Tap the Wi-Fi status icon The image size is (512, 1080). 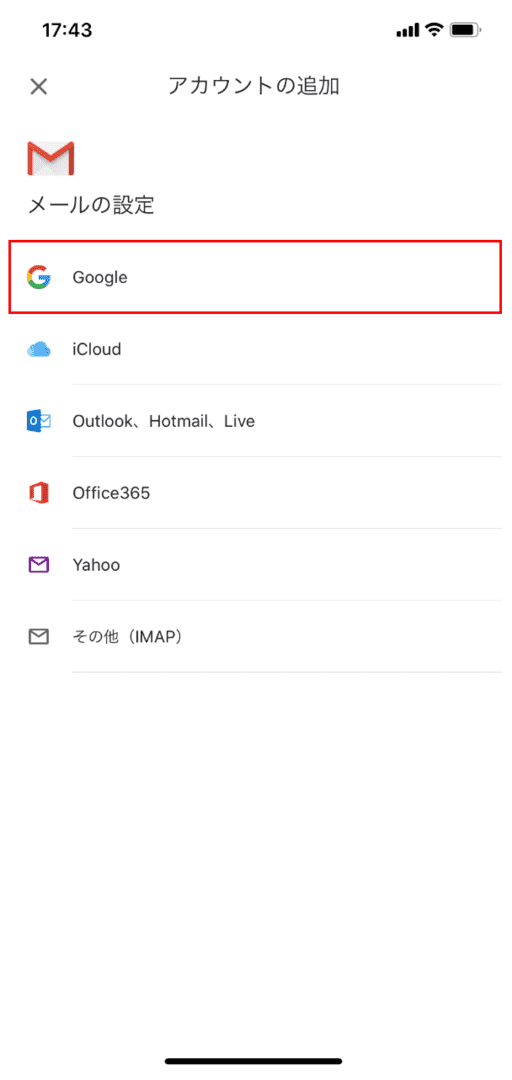(x=433, y=30)
